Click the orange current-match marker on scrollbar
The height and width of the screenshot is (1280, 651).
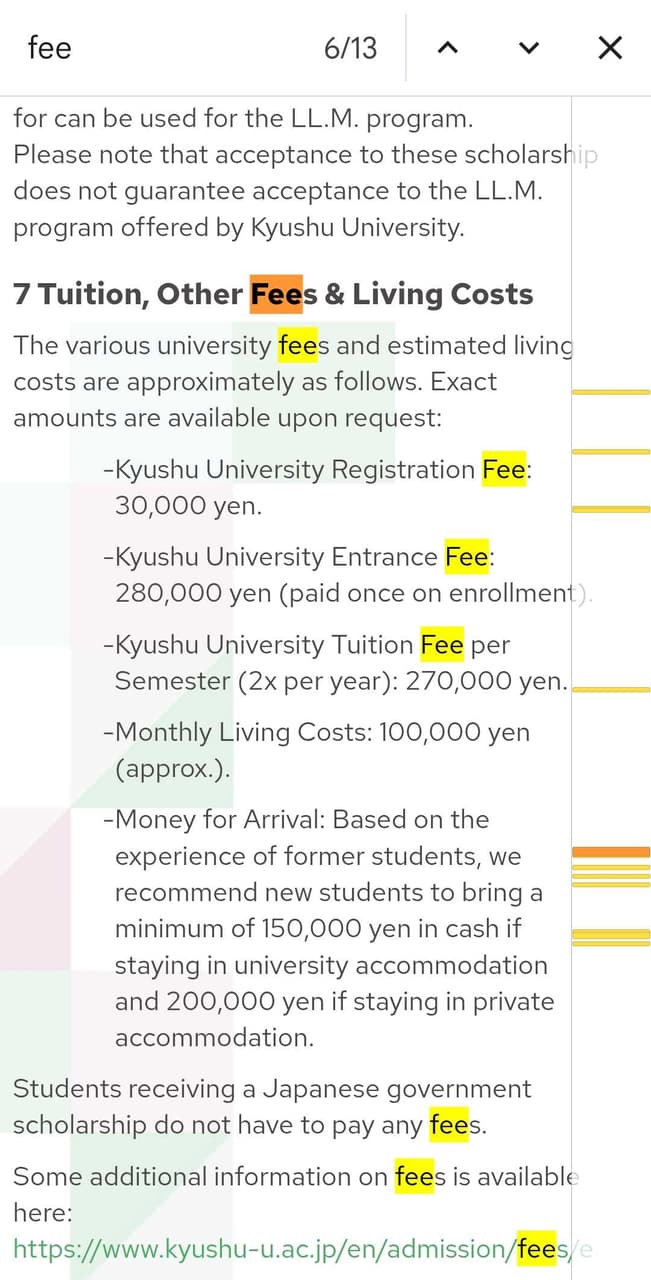611,852
